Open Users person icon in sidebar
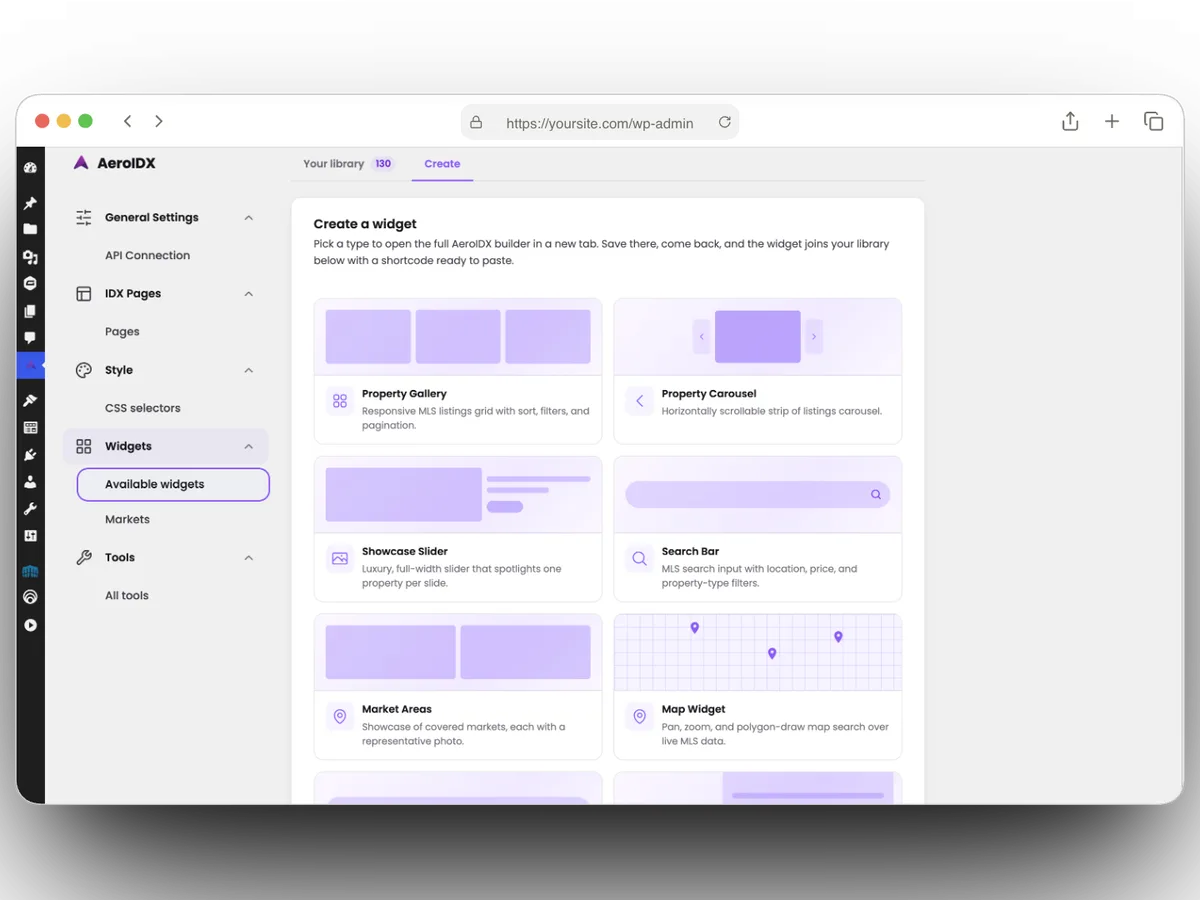The width and height of the screenshot is (1200, 900). pos(30,482)
